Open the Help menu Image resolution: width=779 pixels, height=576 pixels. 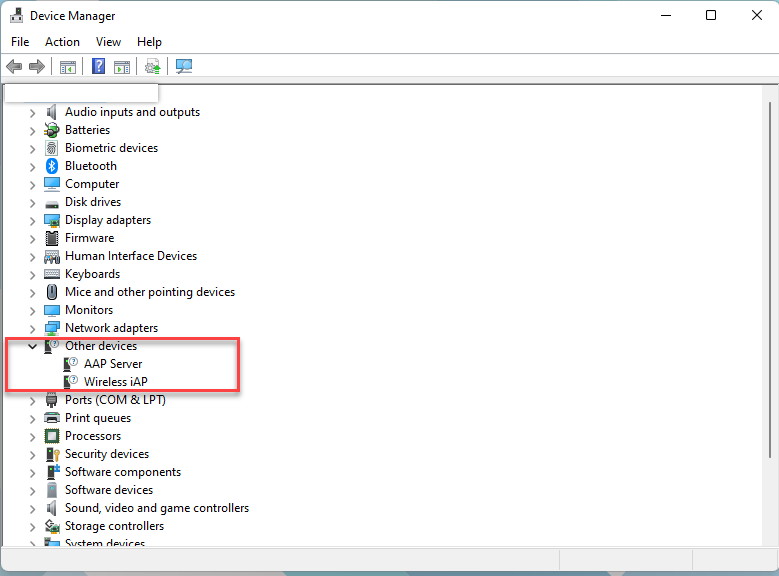(x=149, y=42)
